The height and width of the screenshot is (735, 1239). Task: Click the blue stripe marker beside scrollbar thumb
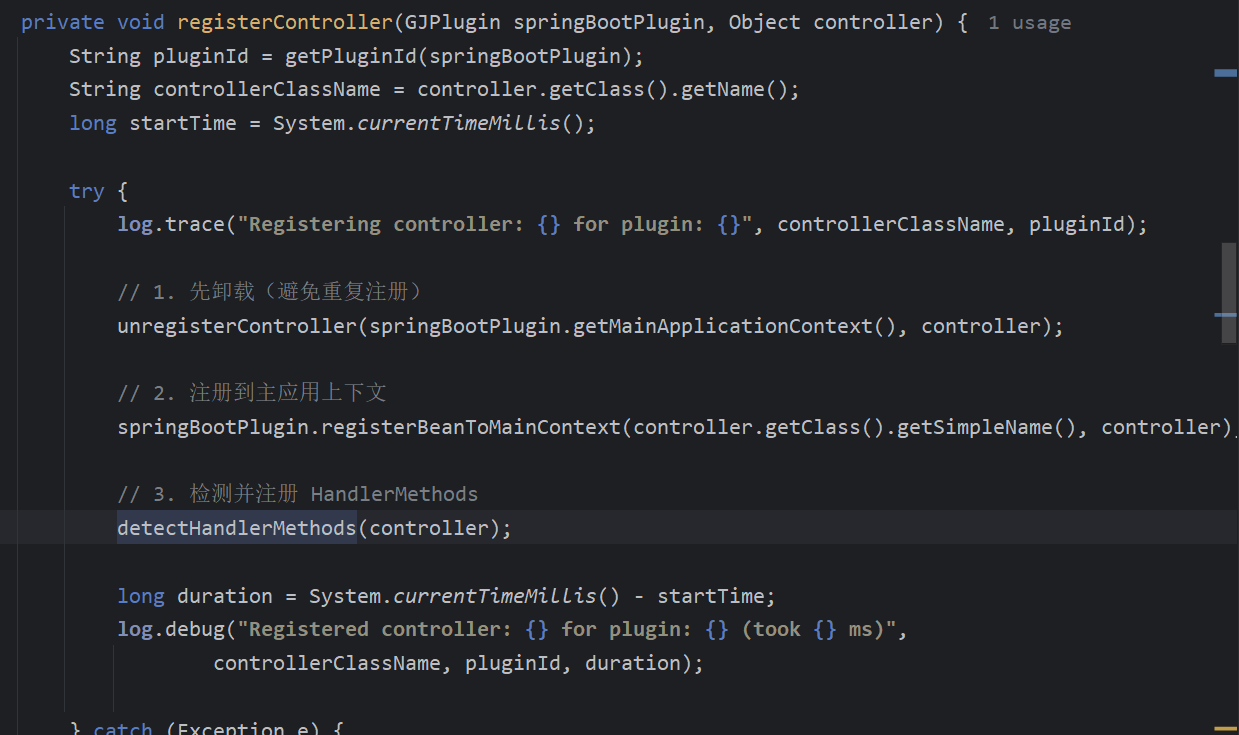(1226, 314)
